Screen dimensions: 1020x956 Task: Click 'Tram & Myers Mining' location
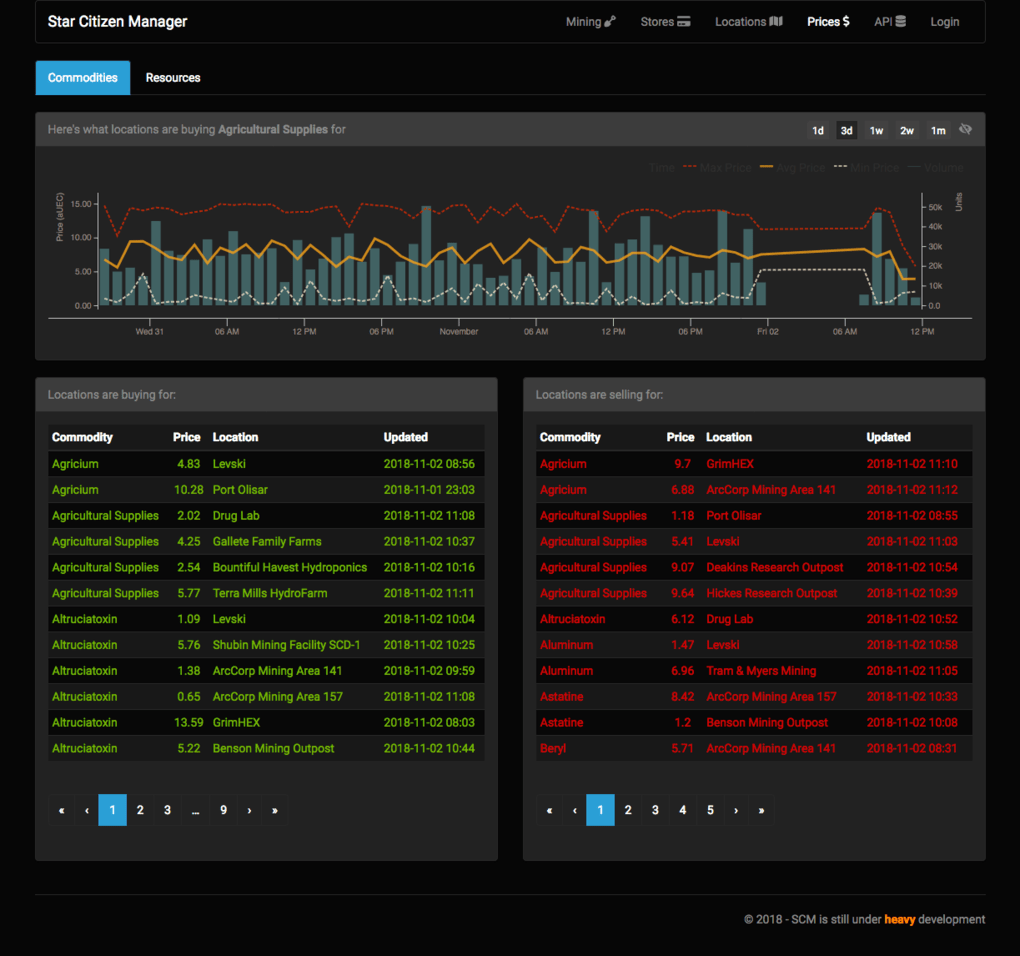(x=761, y=671)
